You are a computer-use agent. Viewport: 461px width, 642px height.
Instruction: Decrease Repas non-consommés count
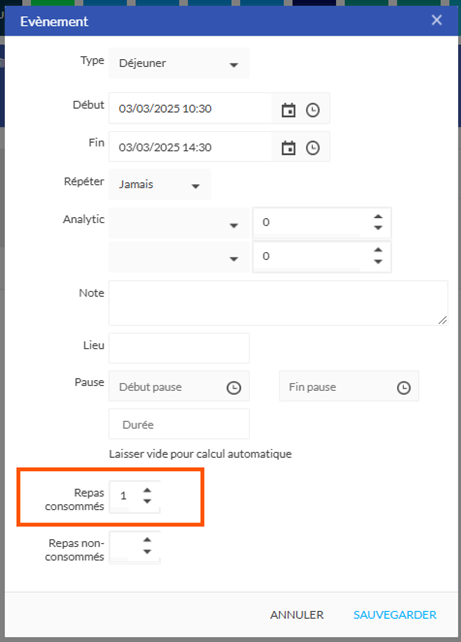click(x=147, y=552)
